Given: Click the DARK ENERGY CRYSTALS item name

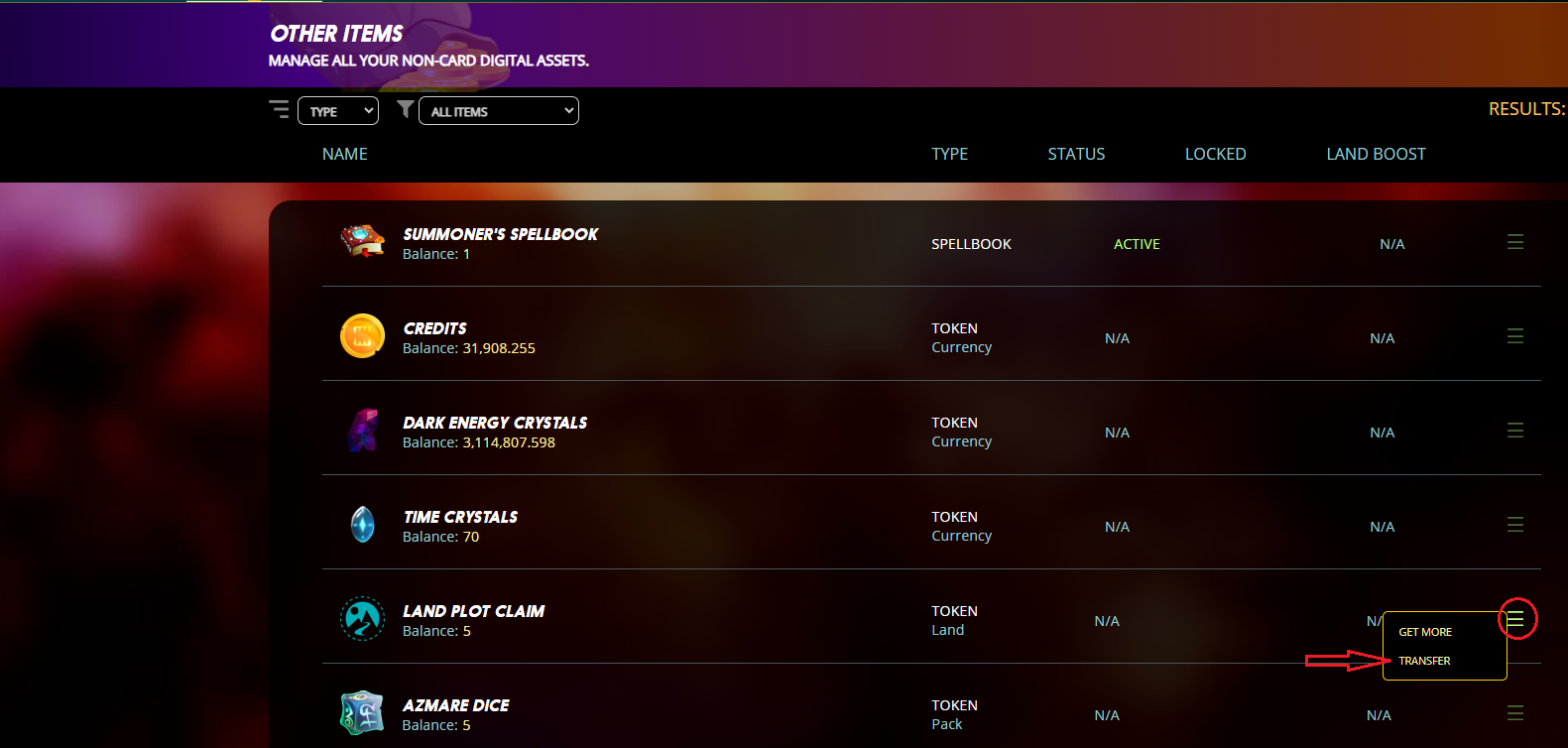Looking at the screenshot, I should point(495,423).
